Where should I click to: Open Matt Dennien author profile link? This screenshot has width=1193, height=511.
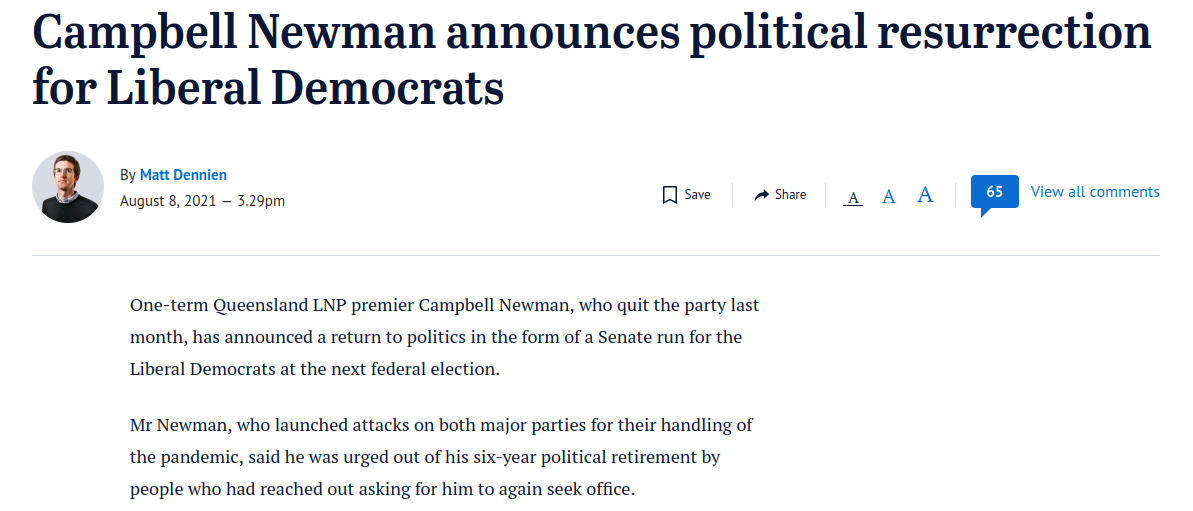tap(183, 175)
